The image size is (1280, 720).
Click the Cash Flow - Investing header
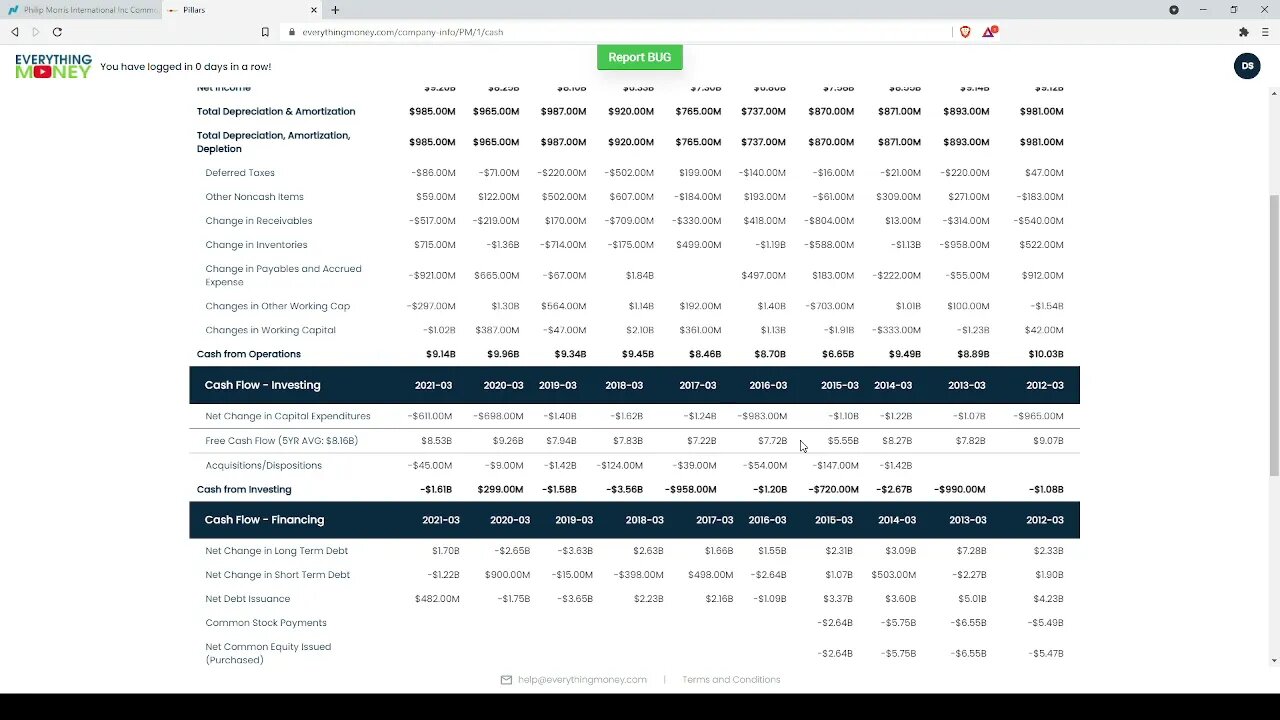(262, 385)
